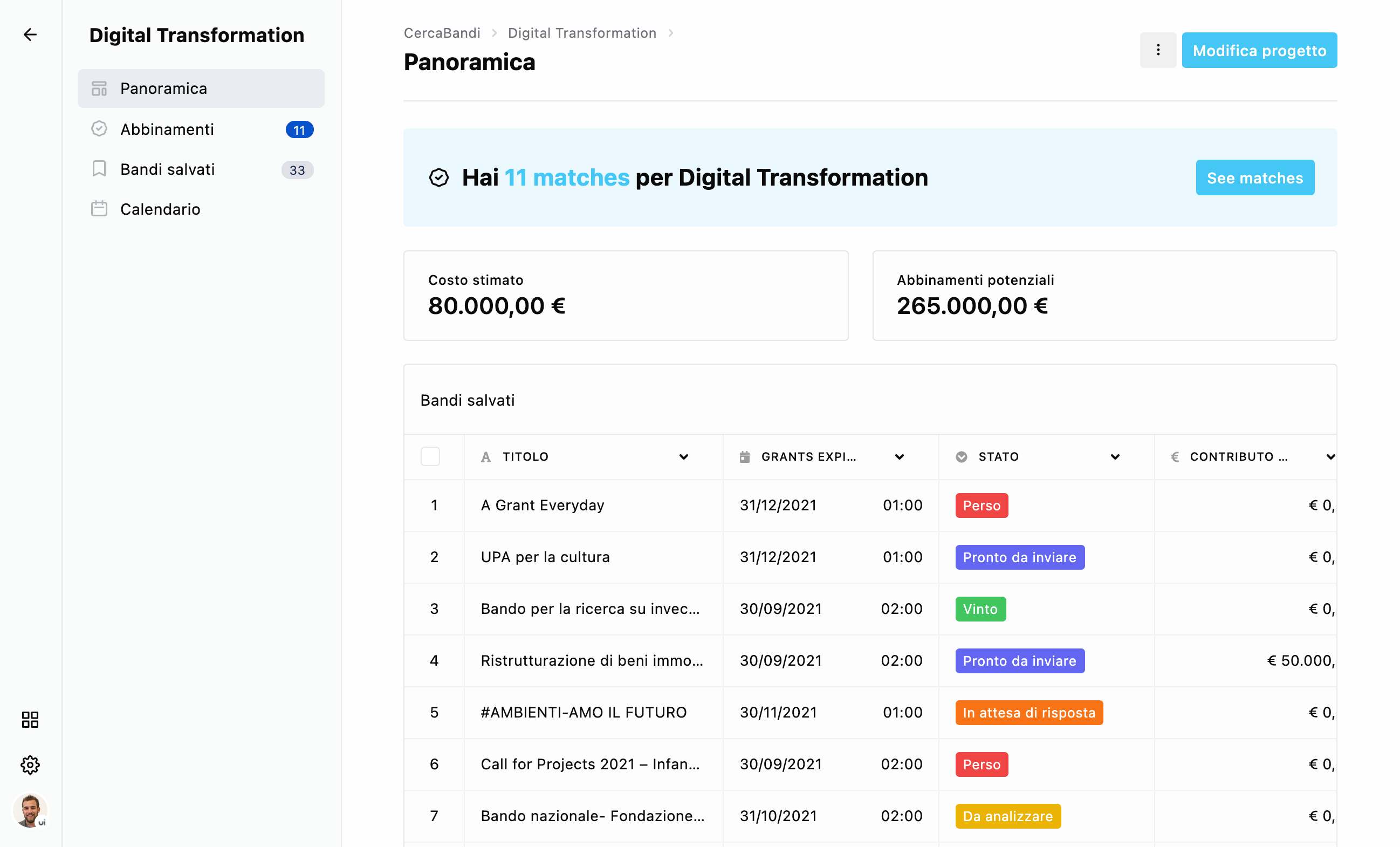1400x847 pixels.
Task: Follow the Digital Transformation breadcrumb link
Action: pos(582,33)
